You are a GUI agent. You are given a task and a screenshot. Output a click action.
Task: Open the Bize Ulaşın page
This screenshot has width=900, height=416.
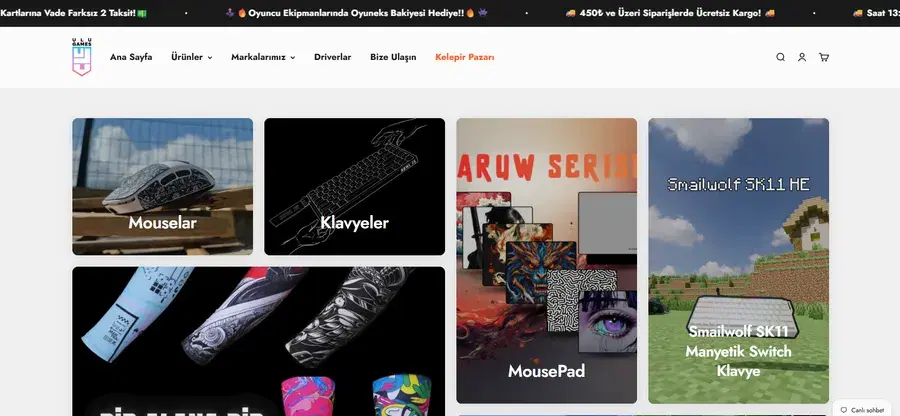pos(393,57)
